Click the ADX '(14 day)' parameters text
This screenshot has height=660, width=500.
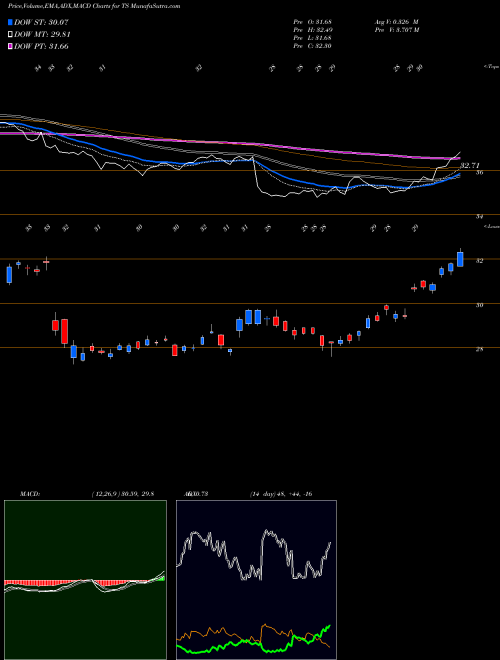click(264, 494)
